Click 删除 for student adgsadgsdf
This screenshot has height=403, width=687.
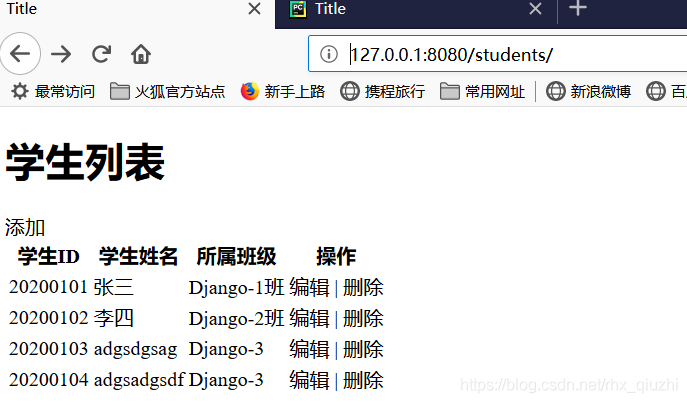point(363,380)
